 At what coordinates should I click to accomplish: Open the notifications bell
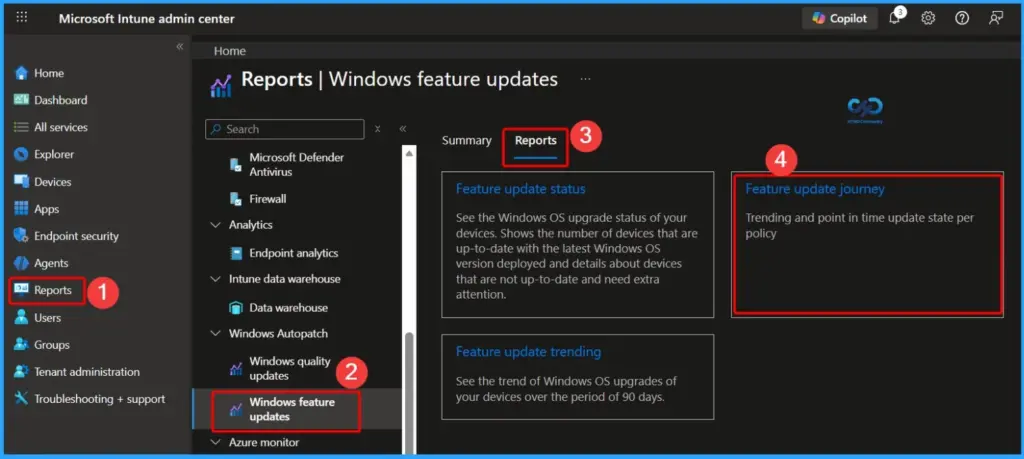point(894,18)
